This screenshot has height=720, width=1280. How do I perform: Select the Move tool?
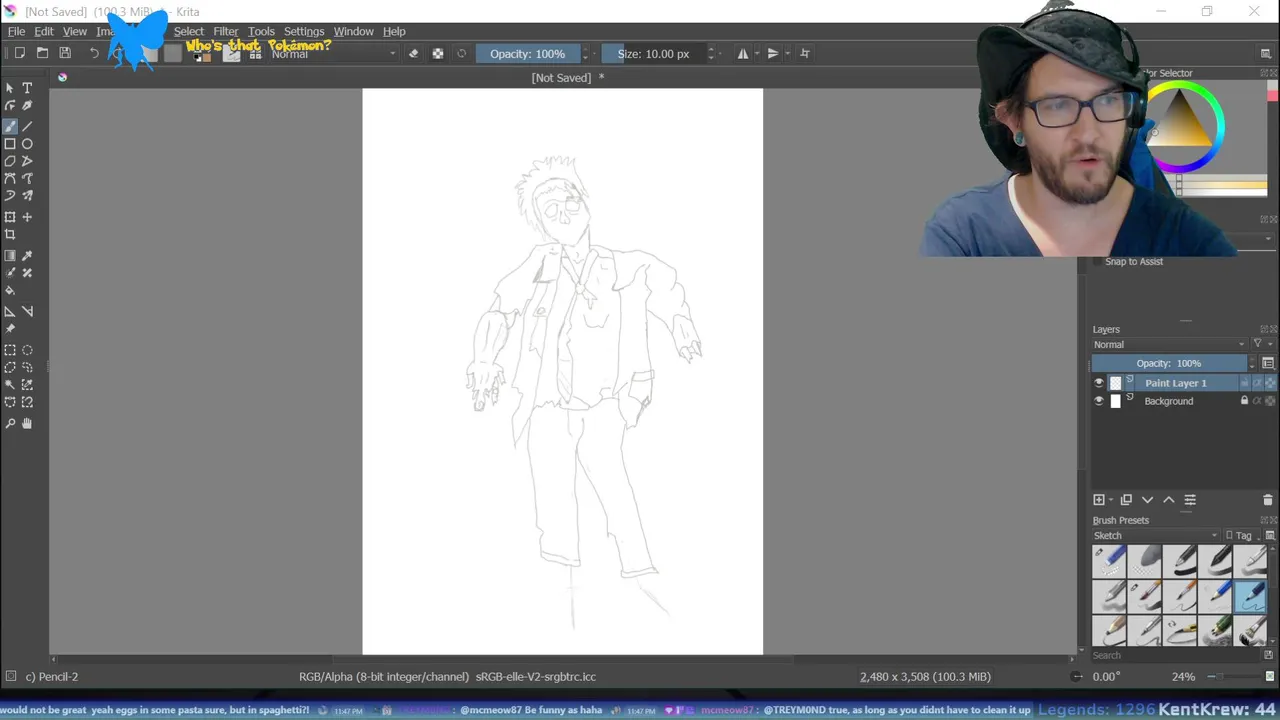coord(27,217)
